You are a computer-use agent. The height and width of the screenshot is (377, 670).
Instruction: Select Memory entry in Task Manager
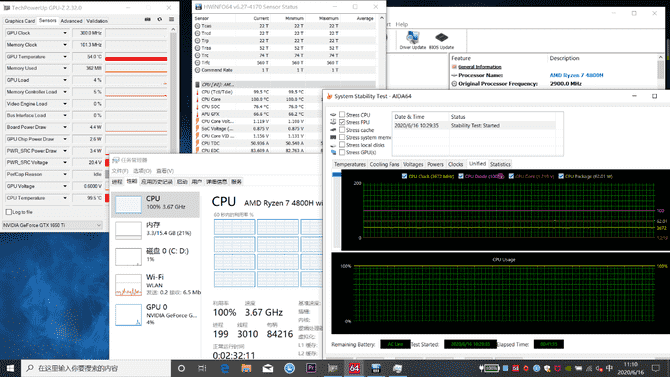tap(156, 230)
